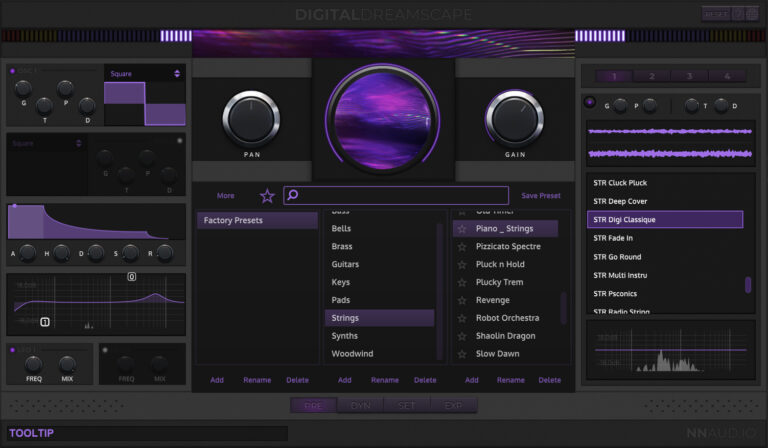Select sampler slot tab 2
This screenshot has height=448, width=768.
652,76
